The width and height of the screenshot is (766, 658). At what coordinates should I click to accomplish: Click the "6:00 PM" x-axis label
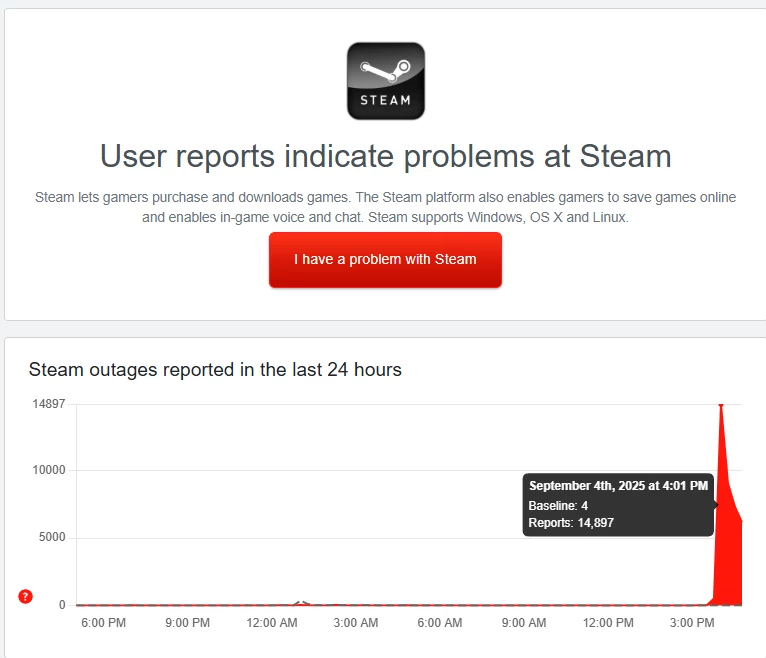(104, 623)
